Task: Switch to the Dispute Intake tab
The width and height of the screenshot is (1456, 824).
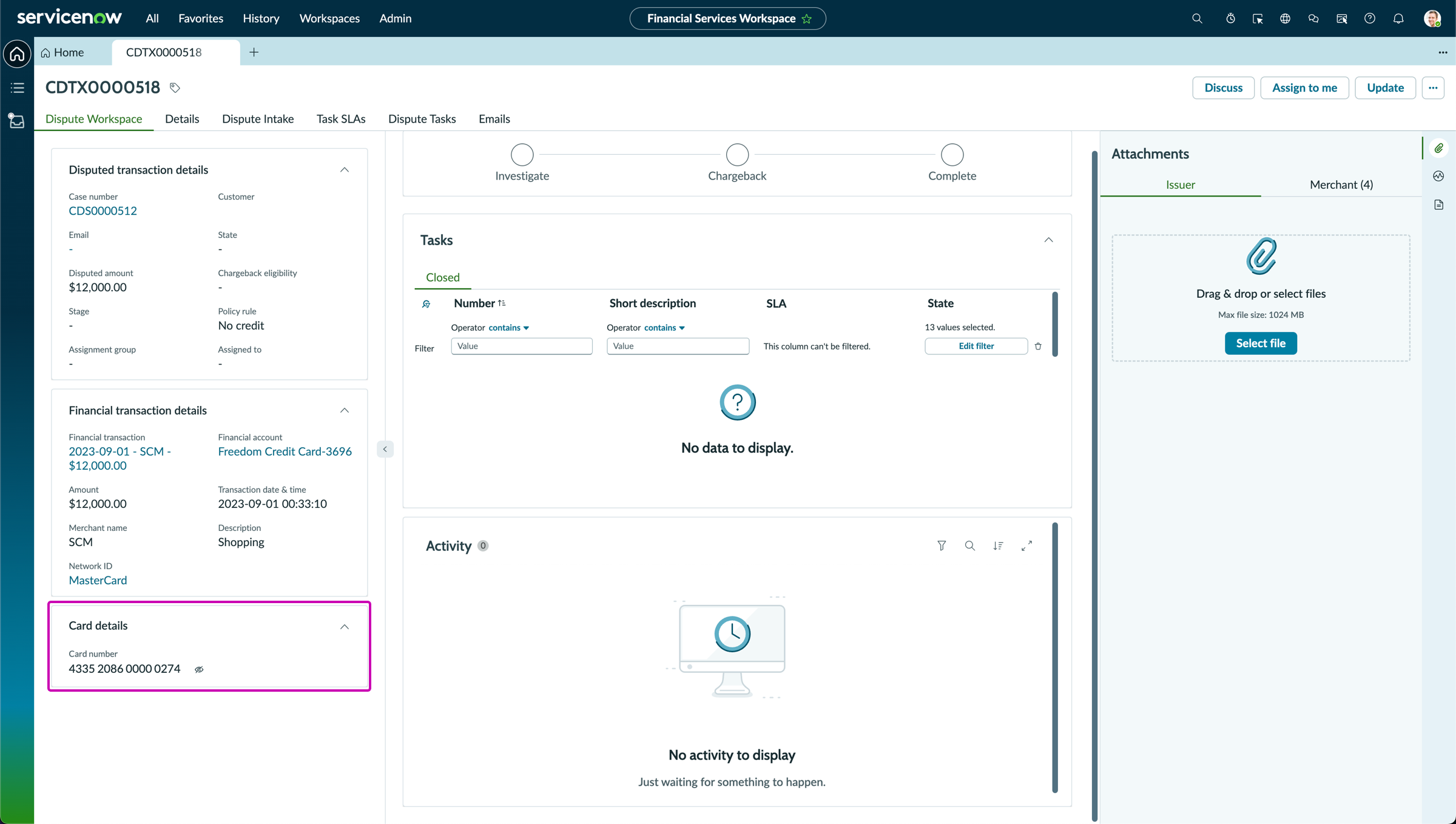Action: point(258,119)
